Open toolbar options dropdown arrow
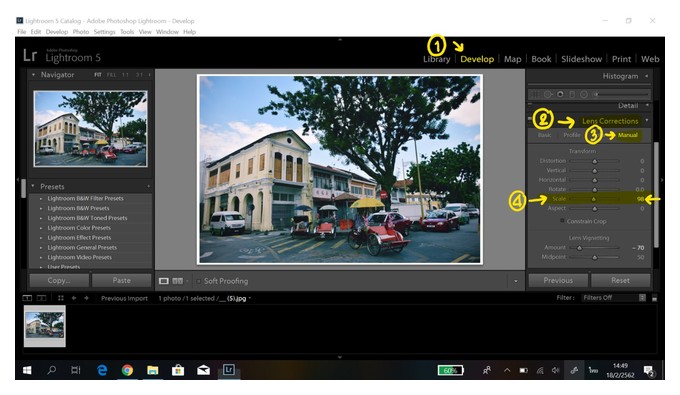 (x=516, y=281)
